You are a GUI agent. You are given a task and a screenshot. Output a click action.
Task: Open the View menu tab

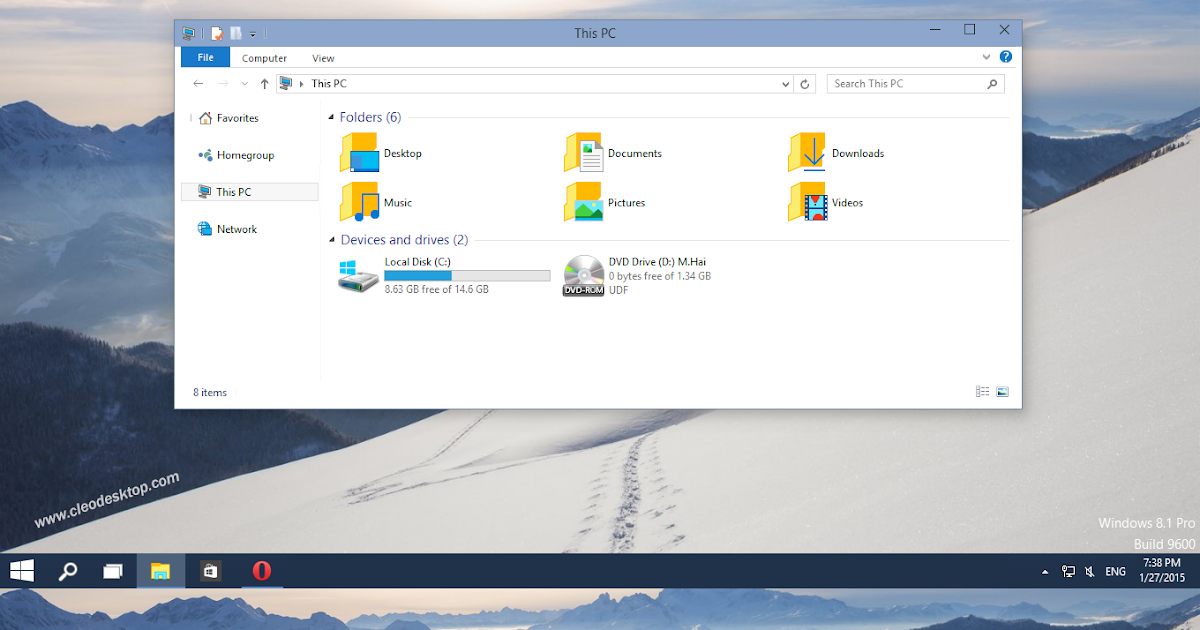click(x=322, y=57)
